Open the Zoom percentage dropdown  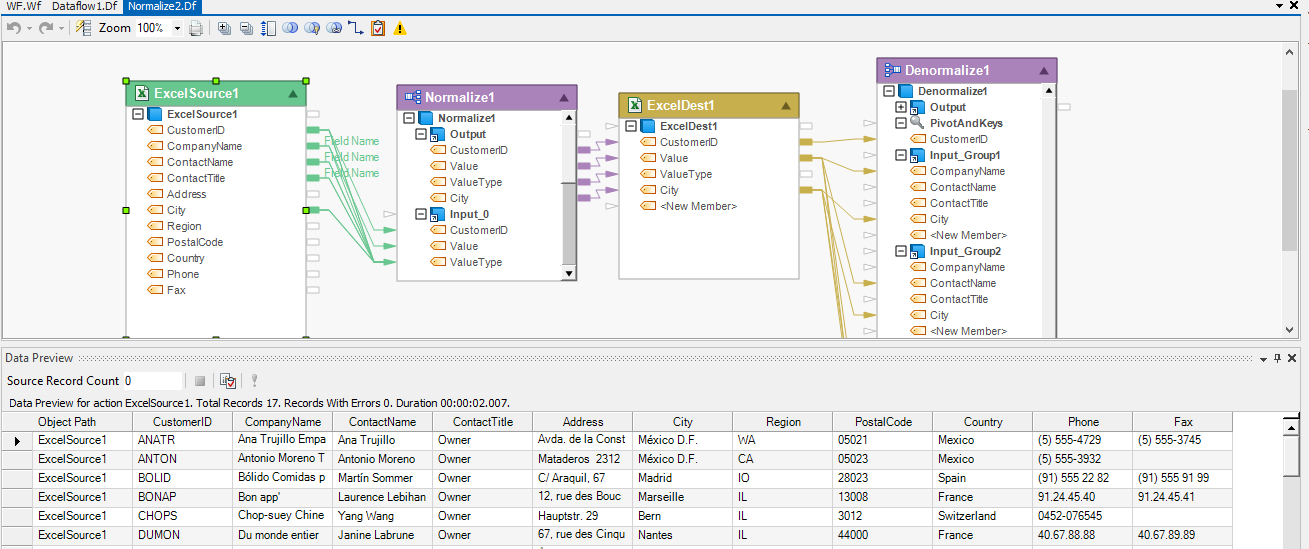point(177,28)
